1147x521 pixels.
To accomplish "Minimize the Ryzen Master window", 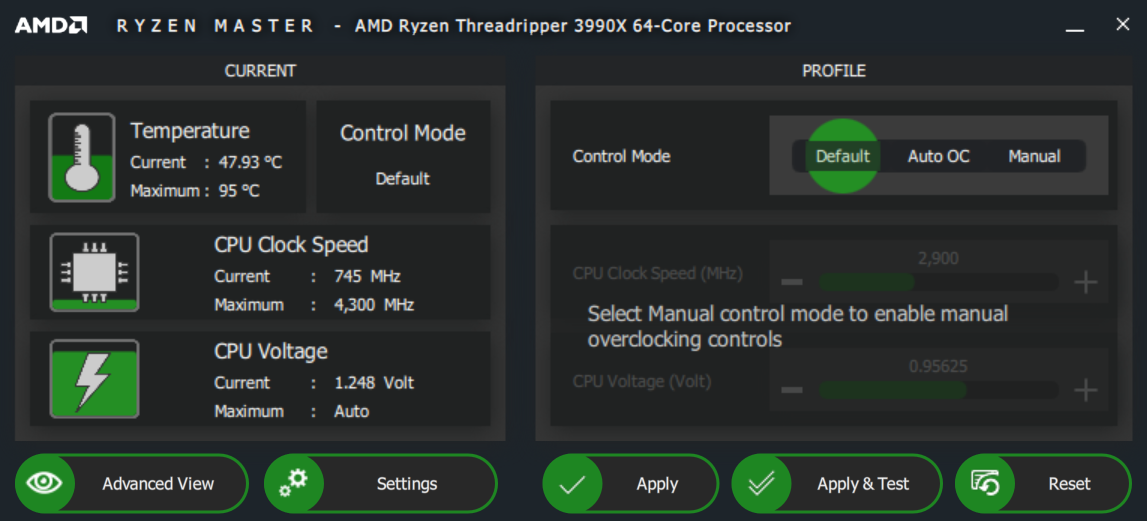I will click(1075, 28).
